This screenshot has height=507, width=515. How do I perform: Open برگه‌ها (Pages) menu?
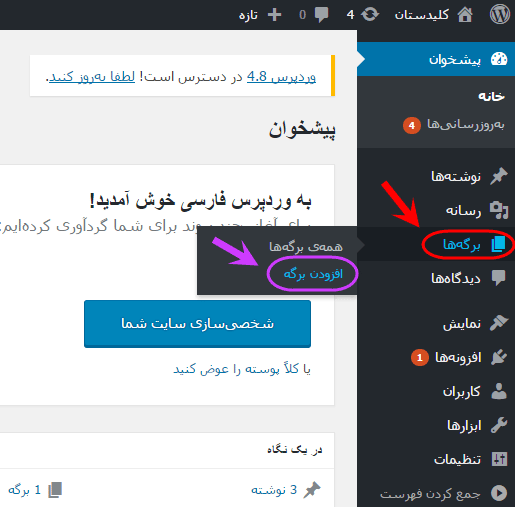point(462,244)
